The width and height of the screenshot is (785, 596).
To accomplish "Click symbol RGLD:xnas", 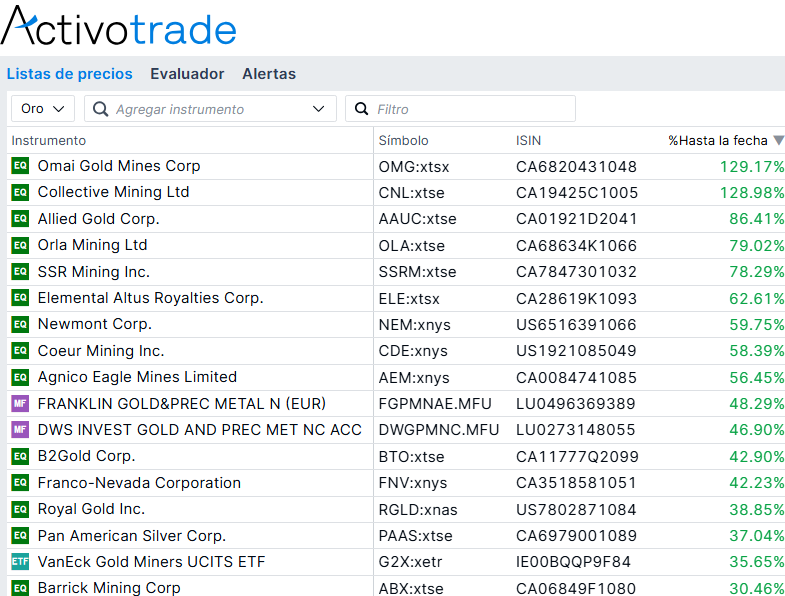I will (x=418, y=510).
